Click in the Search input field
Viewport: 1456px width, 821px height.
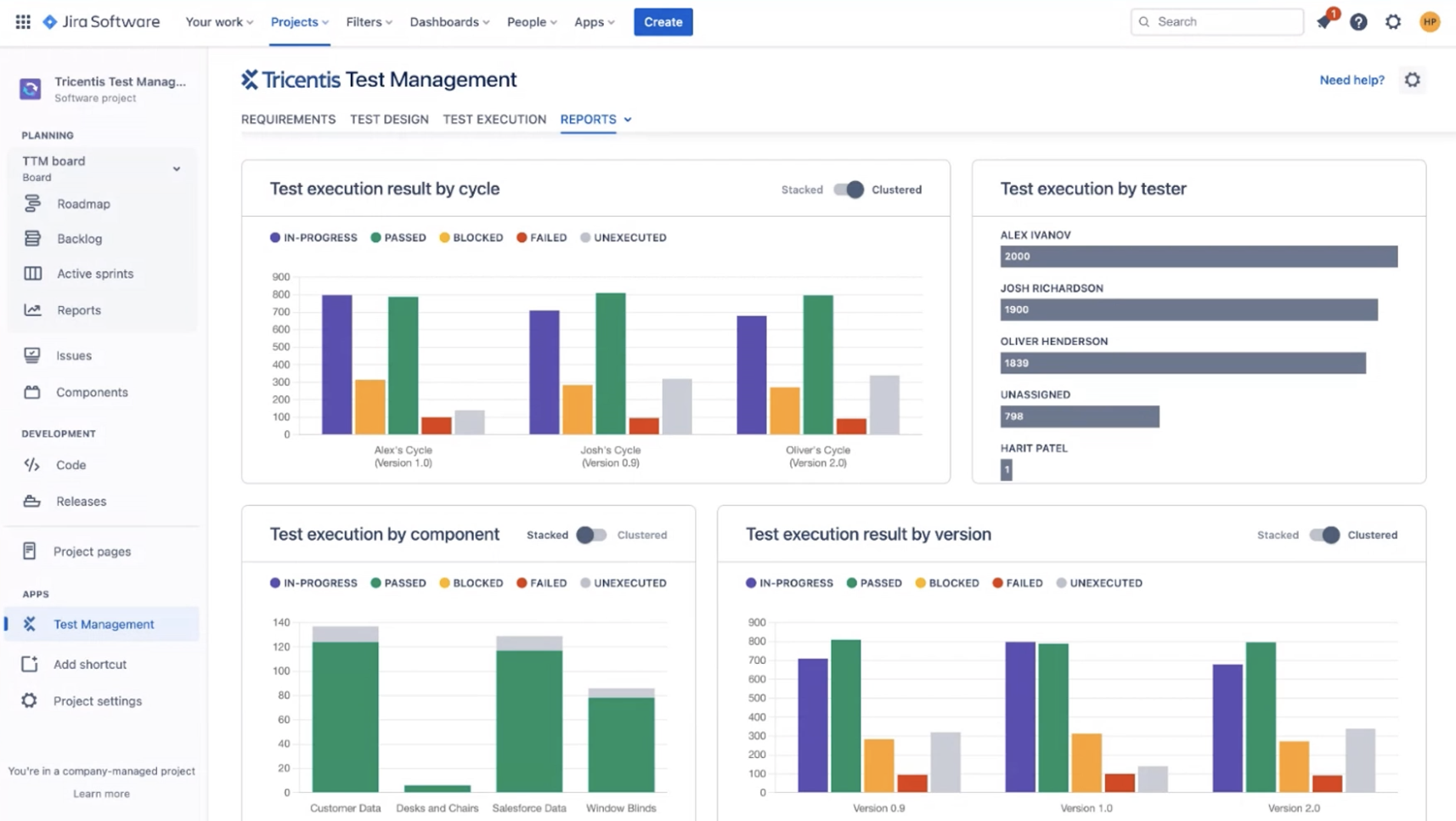click(x=1216, y=22)
